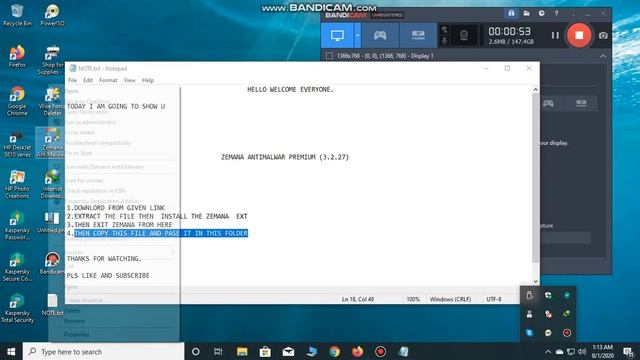Launch Firefox from the desktop

[x=17, y=56]
